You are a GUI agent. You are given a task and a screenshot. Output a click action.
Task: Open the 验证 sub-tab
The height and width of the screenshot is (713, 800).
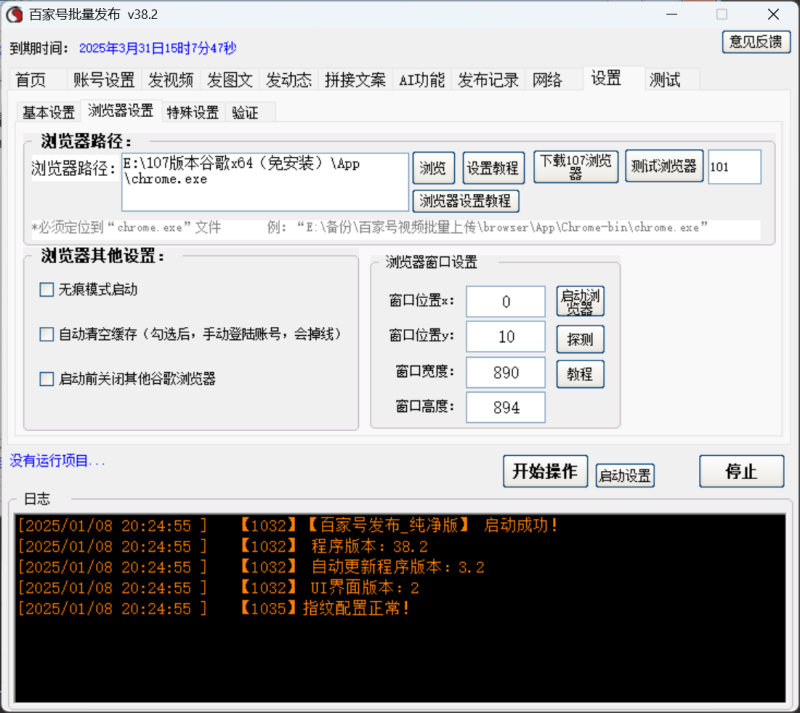(x=245, y=112)
